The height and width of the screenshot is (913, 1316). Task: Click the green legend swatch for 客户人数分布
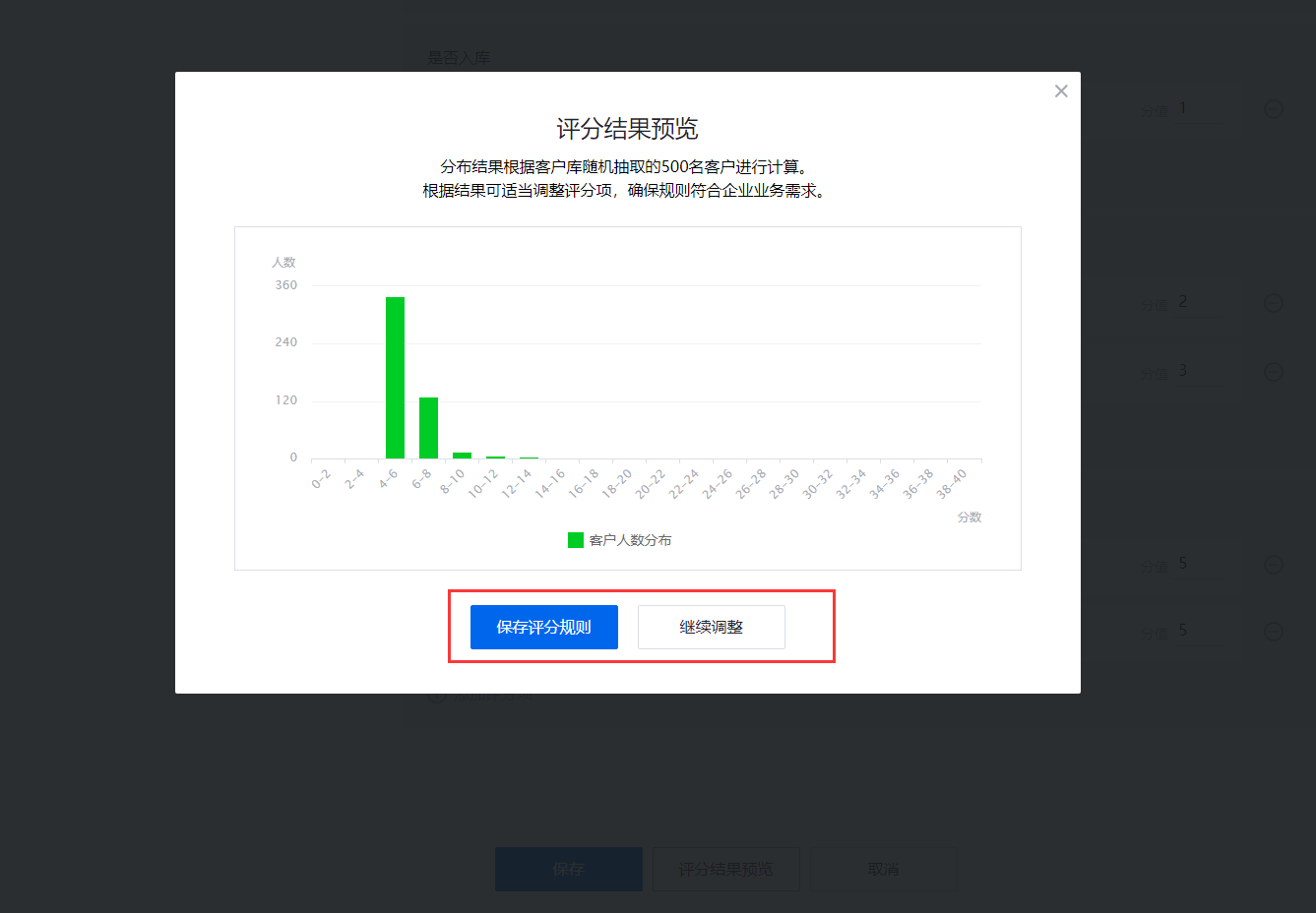coord(576,540)
